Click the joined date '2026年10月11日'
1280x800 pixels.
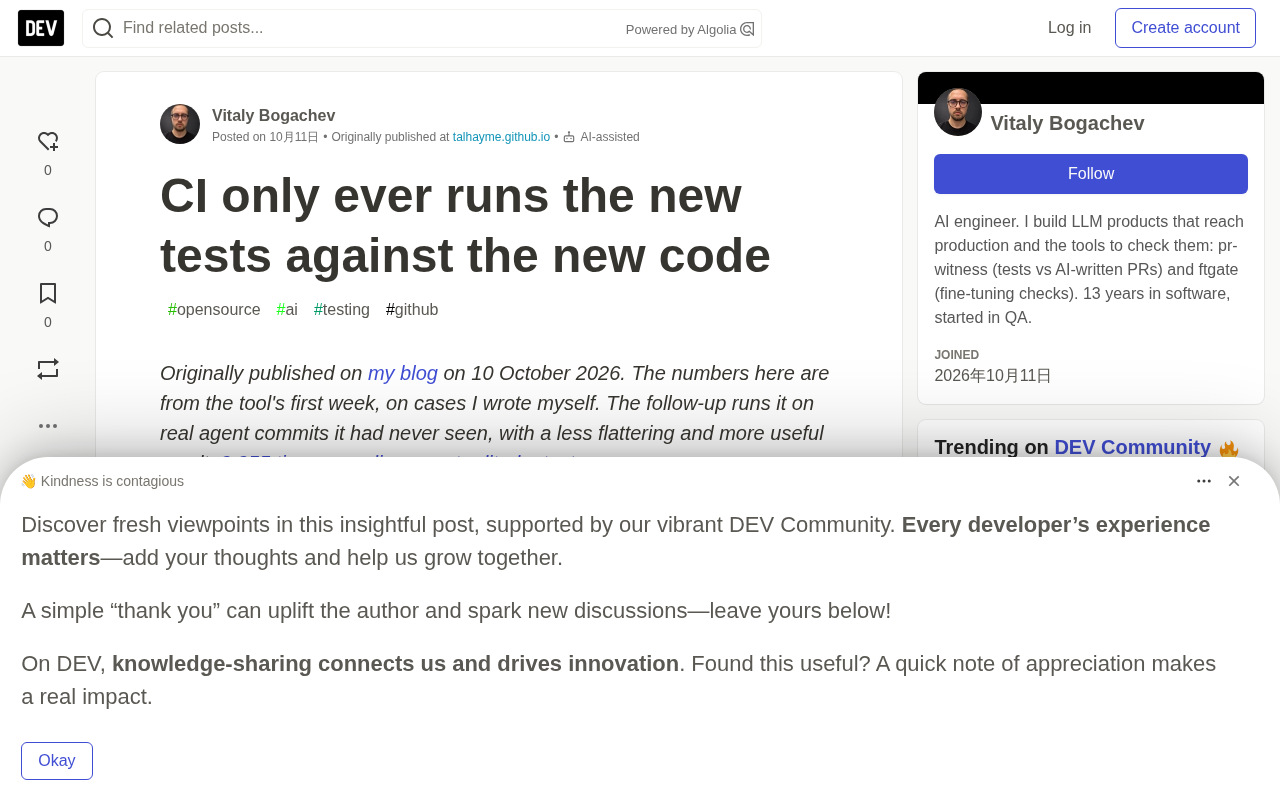coord(993,376)
